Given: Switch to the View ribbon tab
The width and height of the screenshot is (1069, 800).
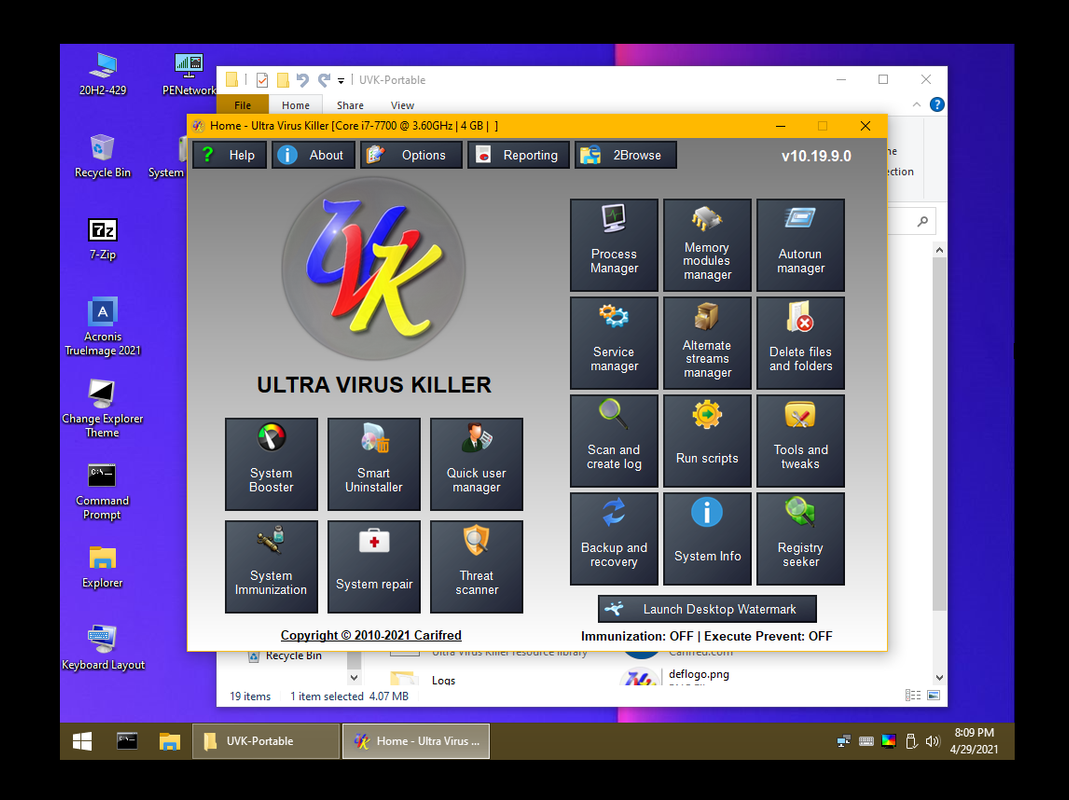Looking at the screenshot, I should tap(402, 105).
